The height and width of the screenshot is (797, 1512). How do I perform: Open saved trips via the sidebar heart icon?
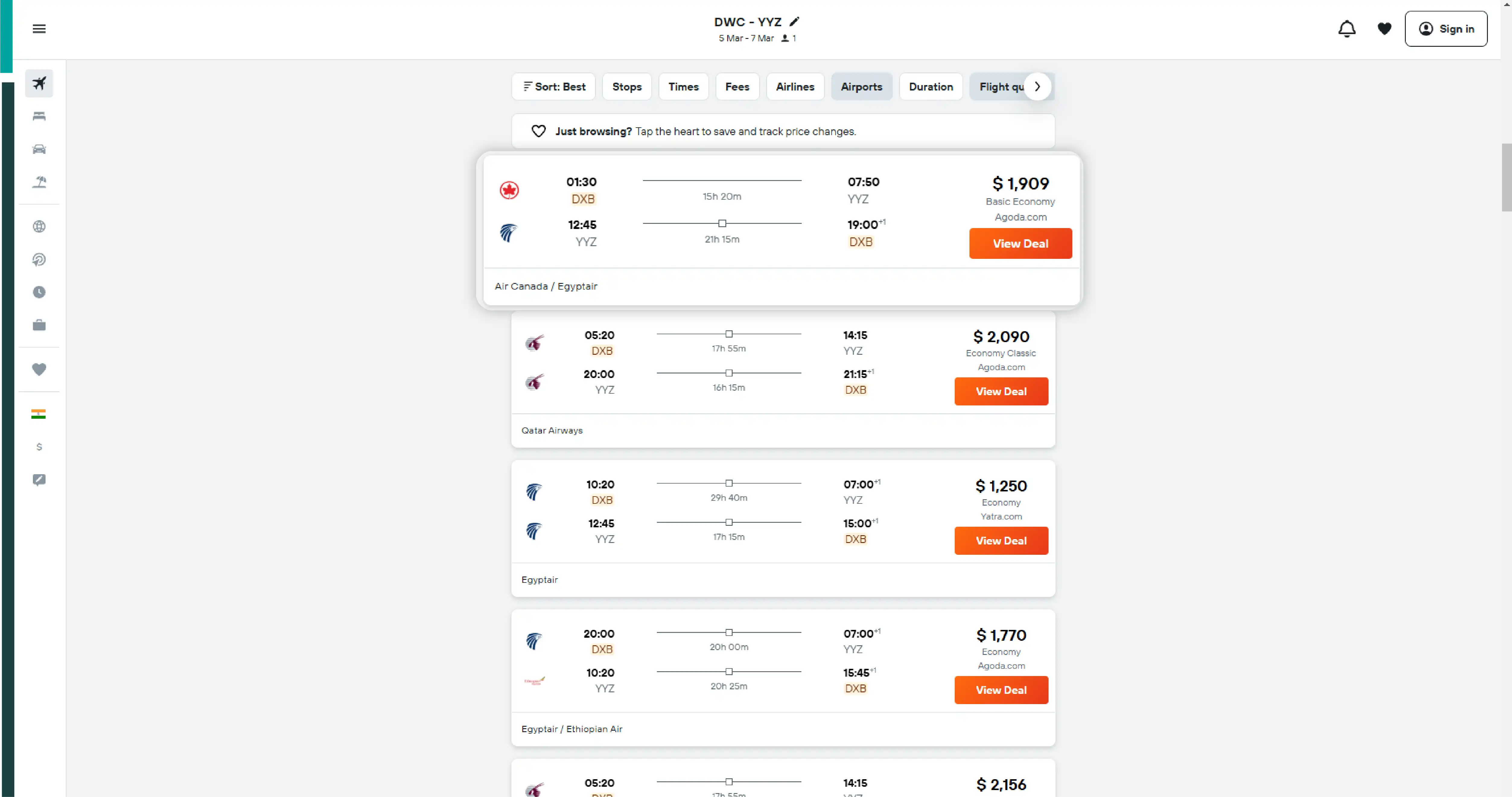[39, 369]
